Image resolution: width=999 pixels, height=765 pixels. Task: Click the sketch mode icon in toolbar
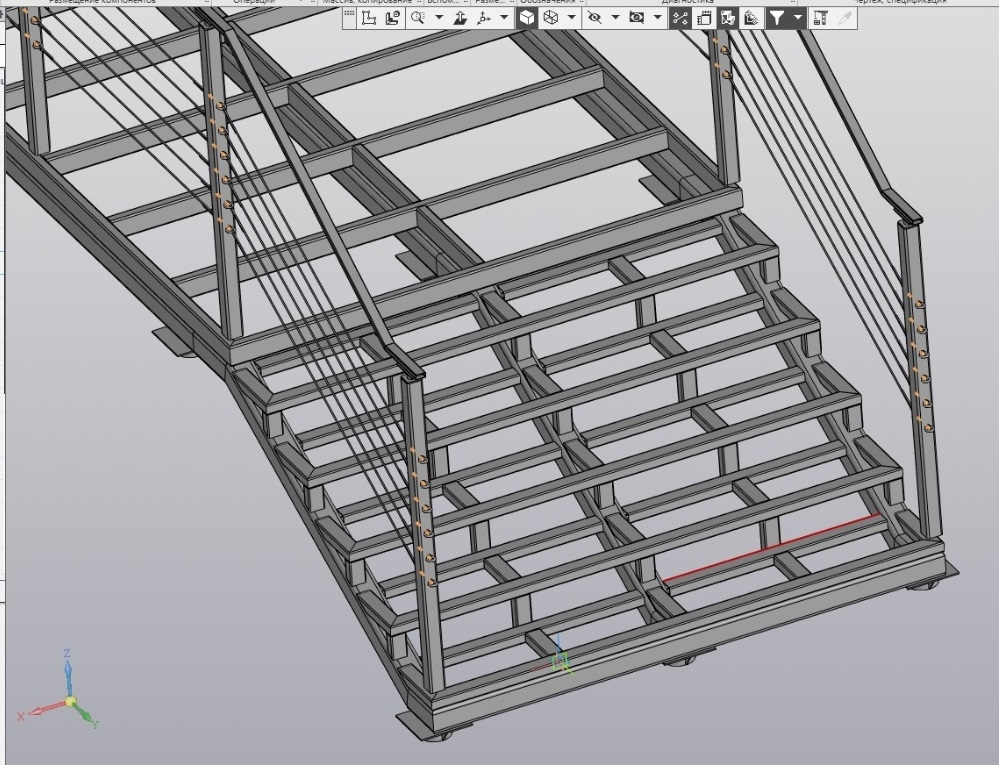pos(368,18)
